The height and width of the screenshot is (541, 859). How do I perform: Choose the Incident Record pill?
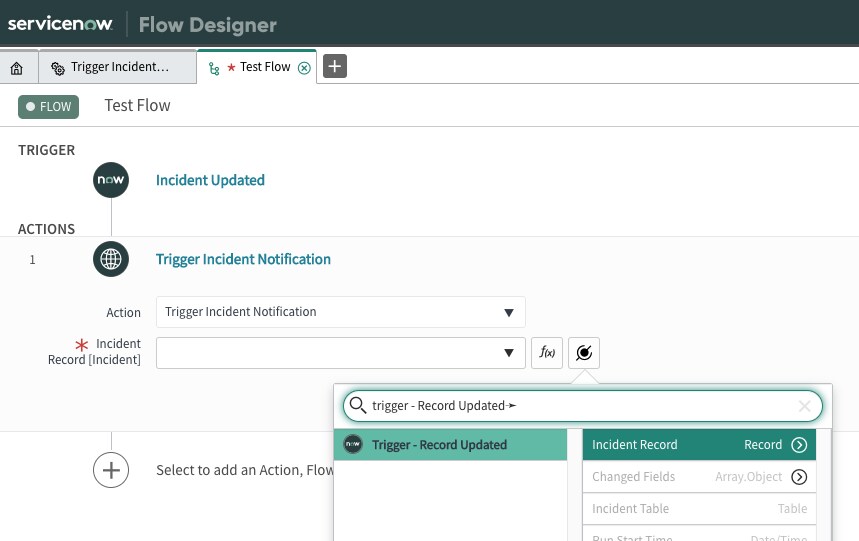pyautogui.click(x=699, y=445)
